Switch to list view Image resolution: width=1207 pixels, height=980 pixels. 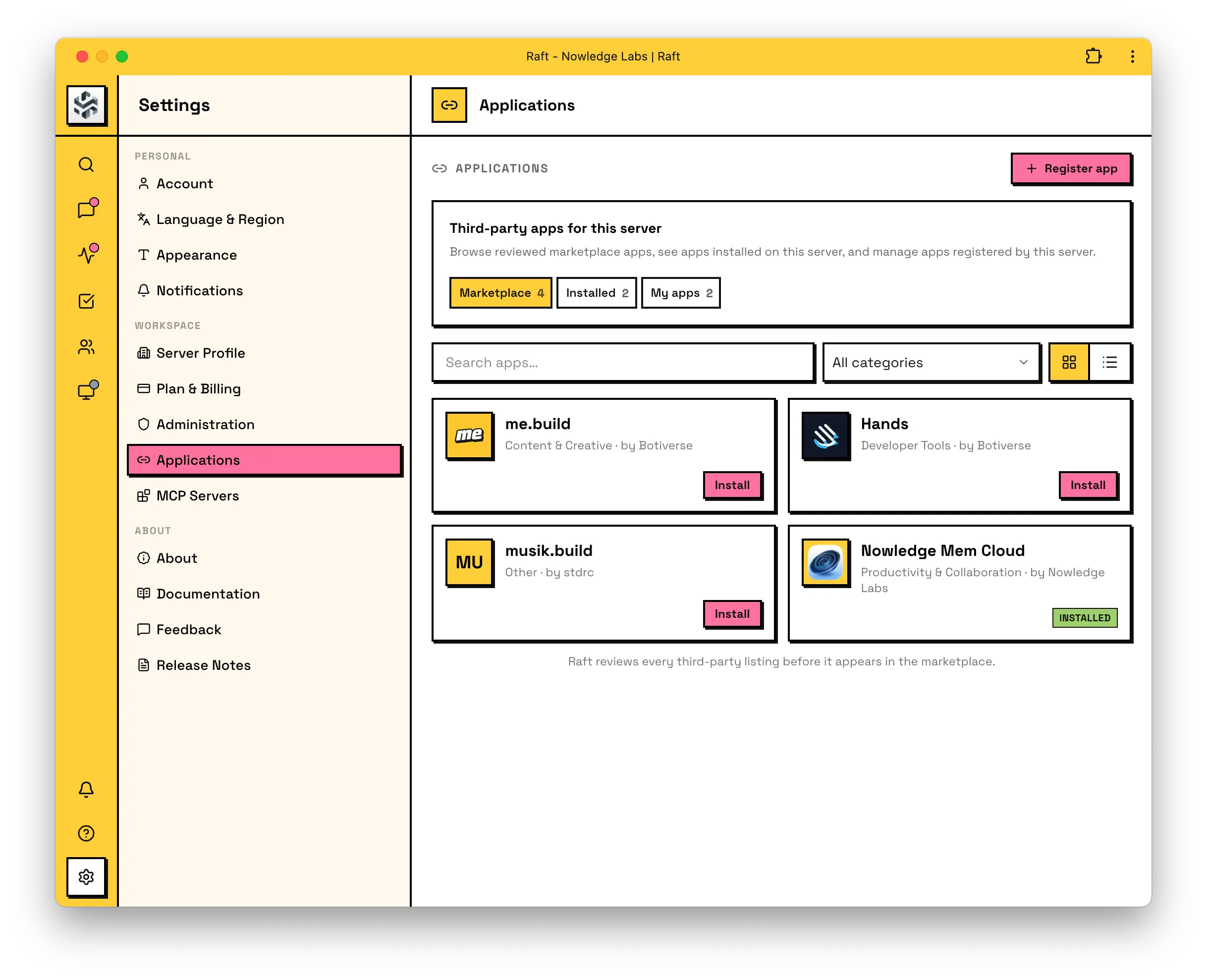(1109, 362)
